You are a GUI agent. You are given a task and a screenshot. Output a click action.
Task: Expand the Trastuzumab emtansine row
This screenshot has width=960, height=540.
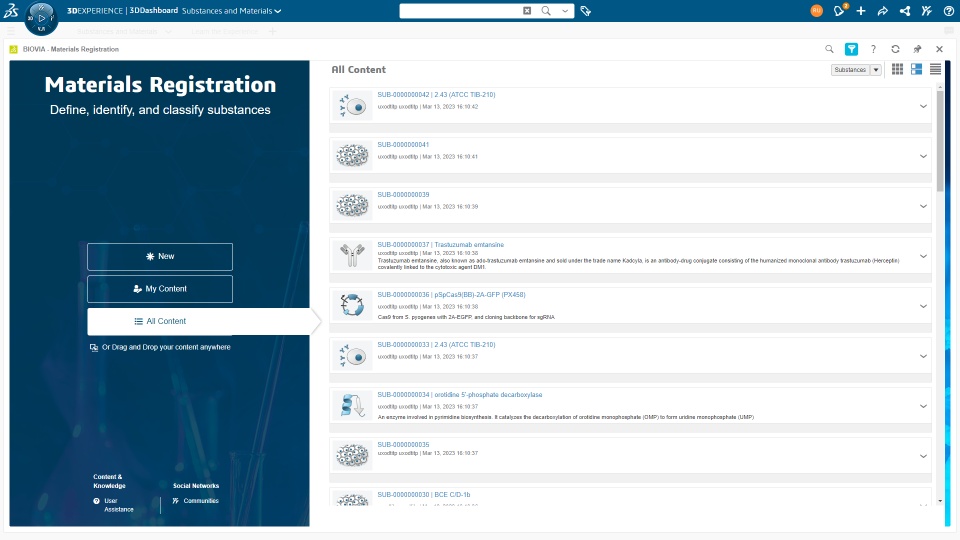click(923, 257)
